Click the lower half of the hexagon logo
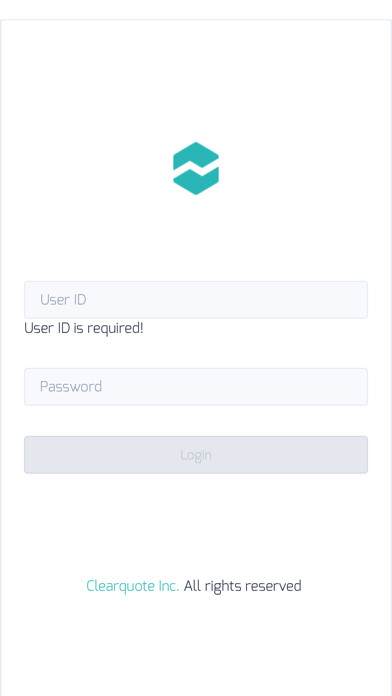 [196, 182]
